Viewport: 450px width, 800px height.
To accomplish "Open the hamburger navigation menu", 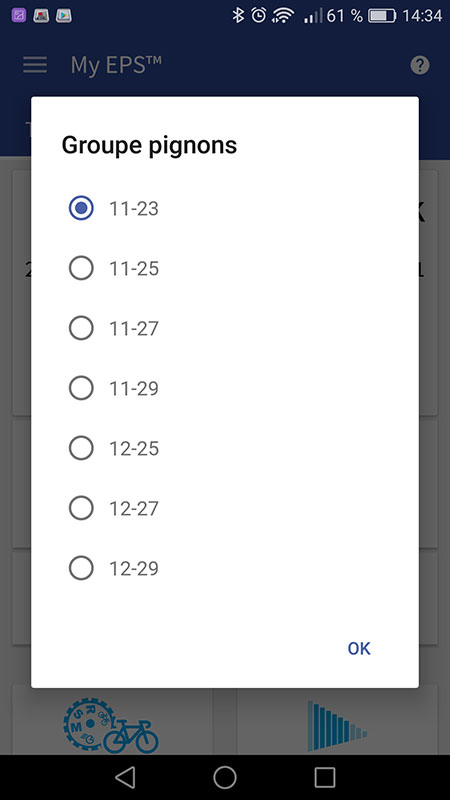I will pos(35,65).
